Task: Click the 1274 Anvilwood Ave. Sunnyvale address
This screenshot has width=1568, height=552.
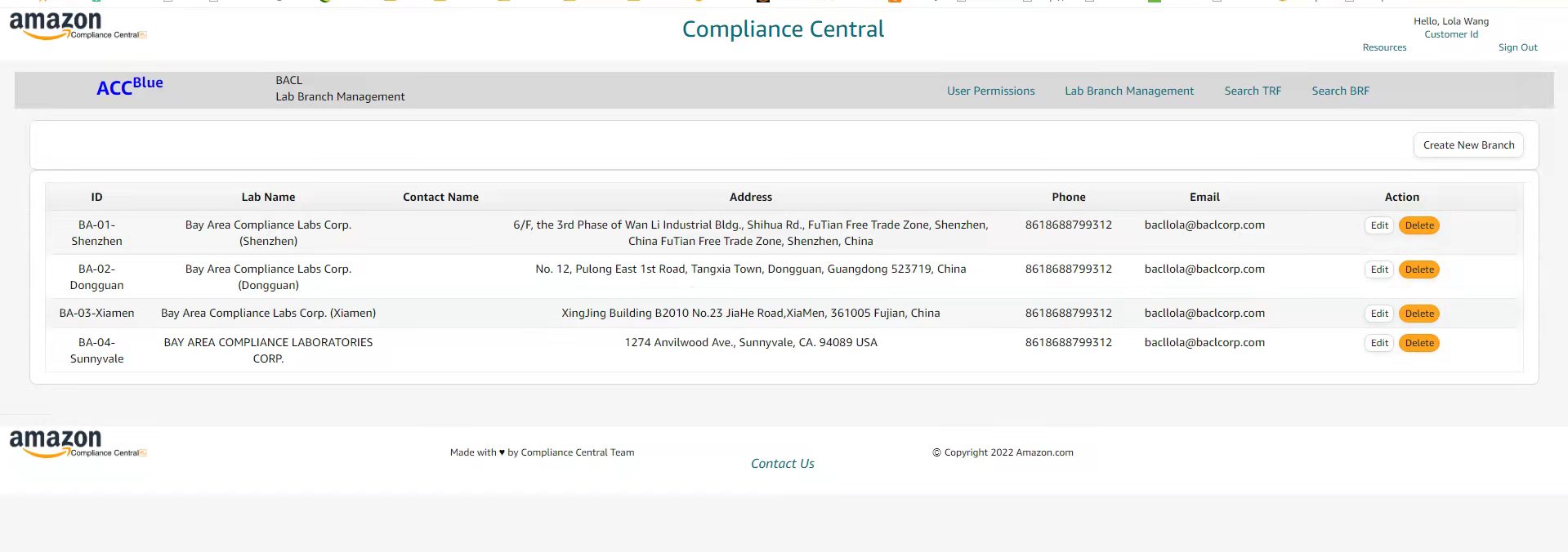Action: (x=751, y=342)
